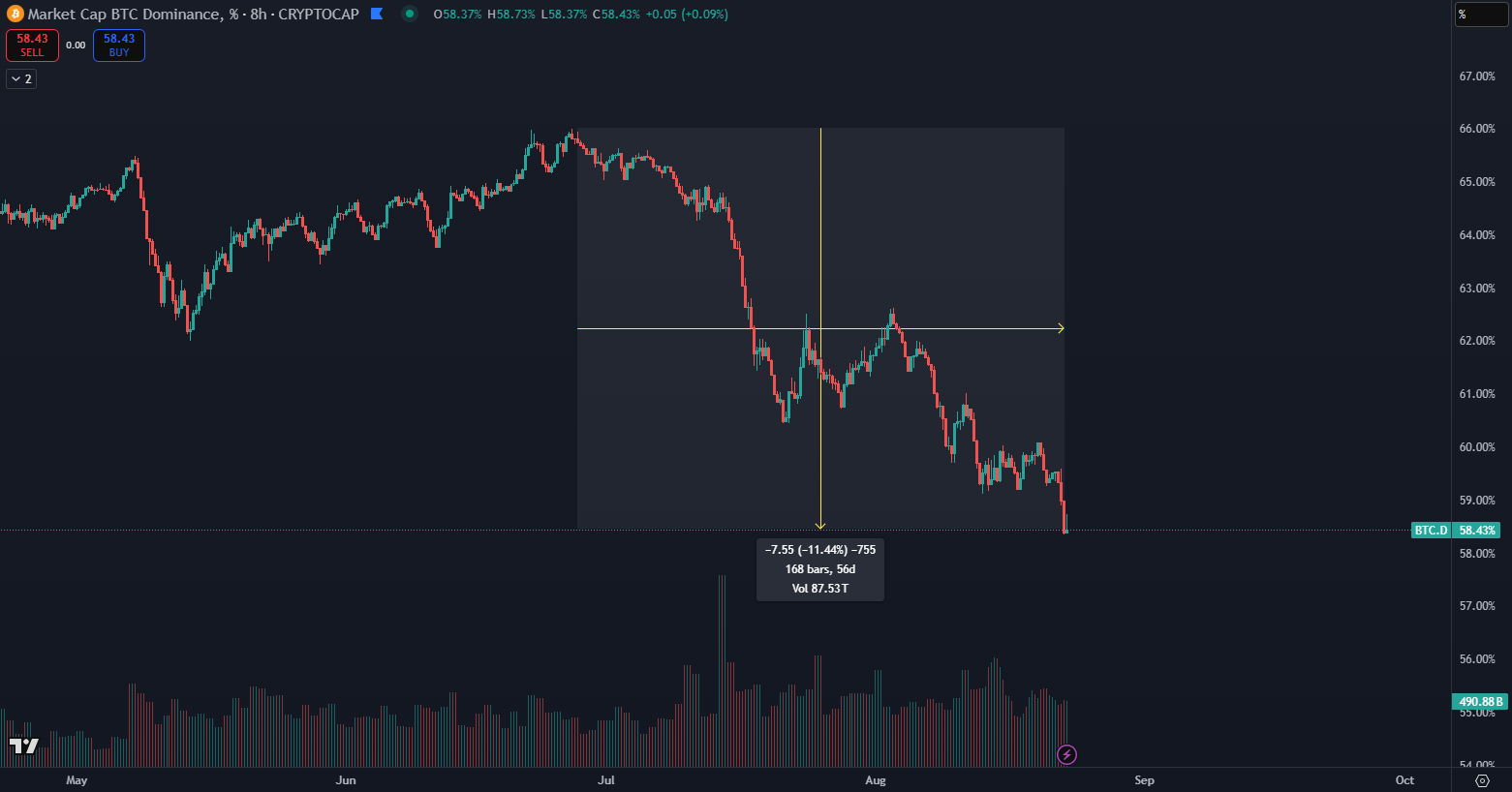Click the 490.88B volume label on scale
This screenshot has height=792, width=1512.
[1479, 702]
